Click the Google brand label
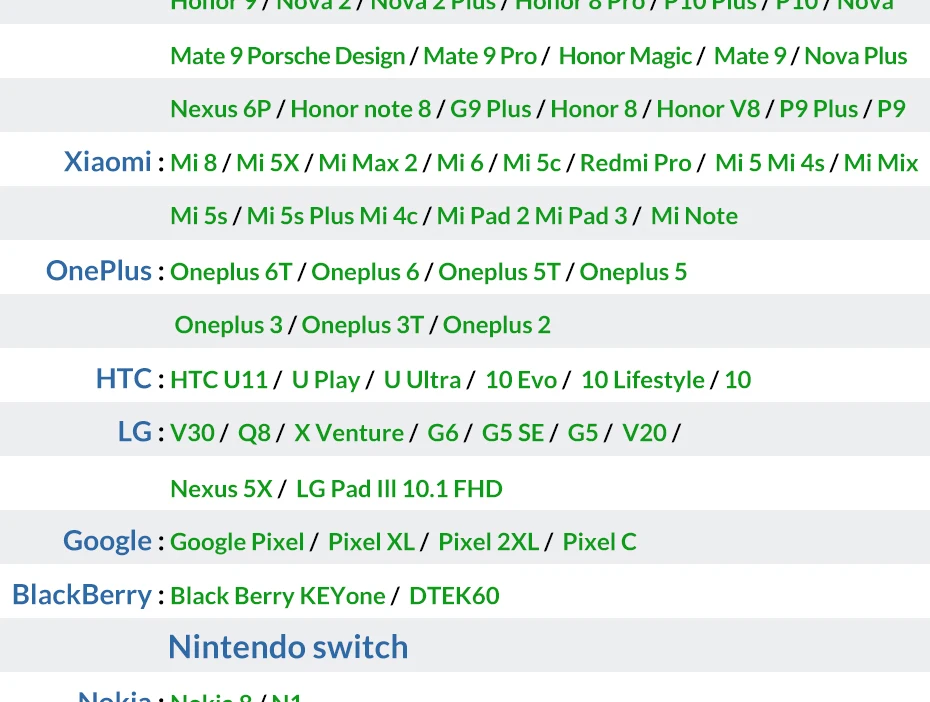The width and height of the screenshot is (930, 702). click(x=107, y=541)
